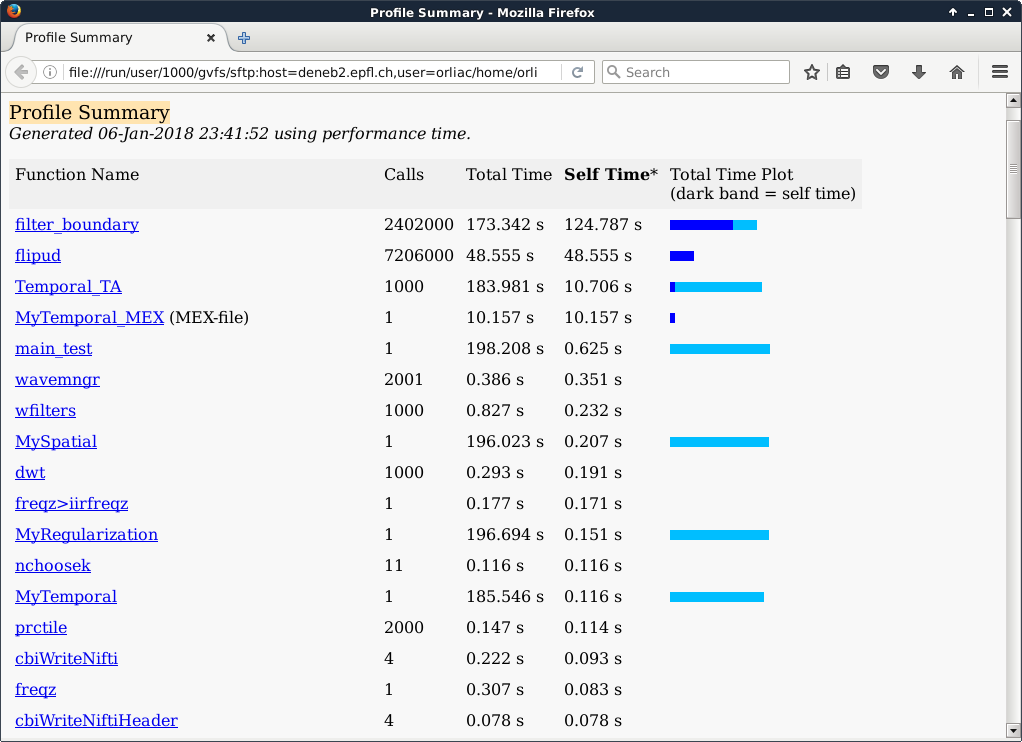The width and height of the screenshot is (1022, 742).
Task: Open the MyTemporal_MEX function link
Action: coord(89,318)
